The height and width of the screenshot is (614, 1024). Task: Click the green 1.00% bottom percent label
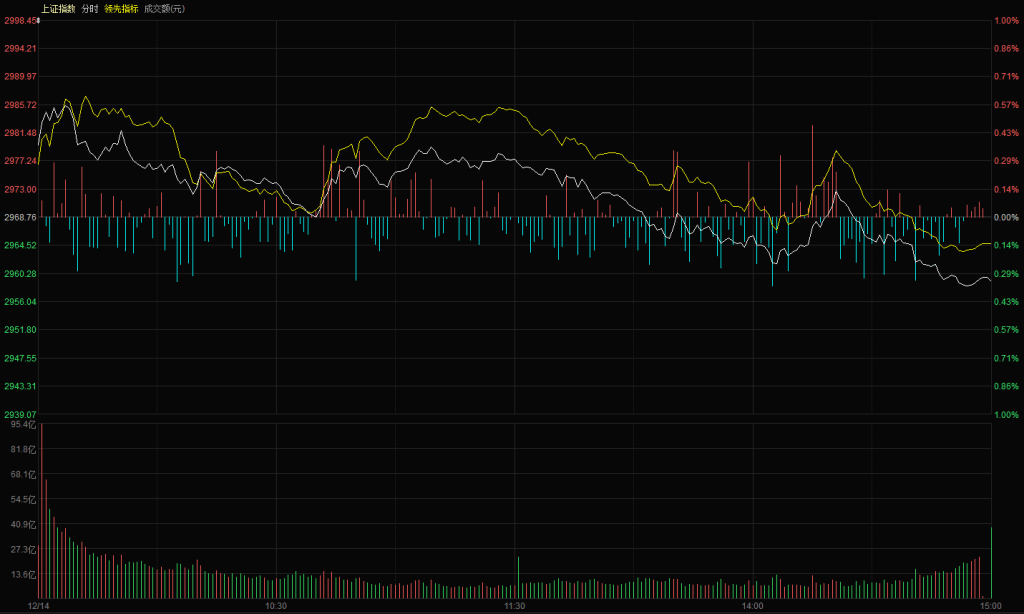[x=1006, y=415]
